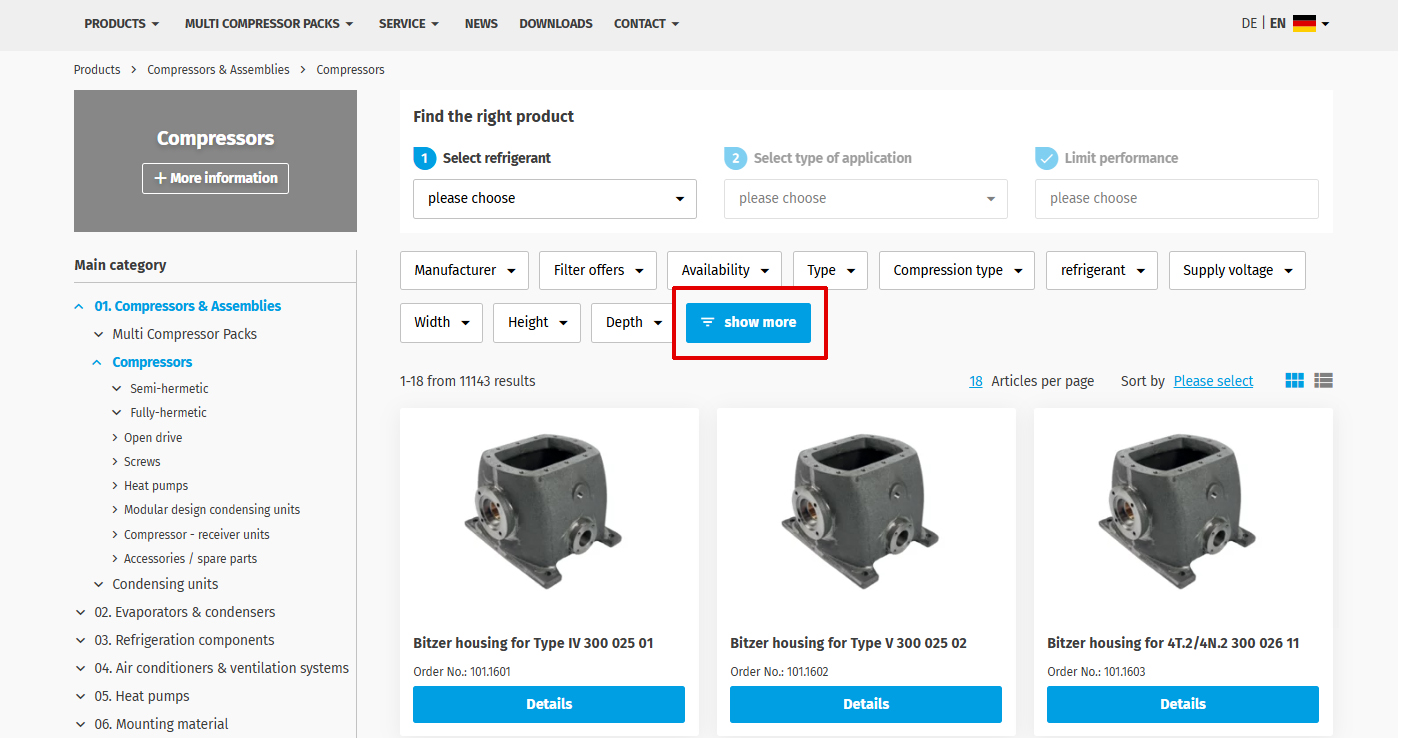The width and height of the screenshot is (1412, 738).
Task: Click the filter icon on show more
Action: point(708,322)
